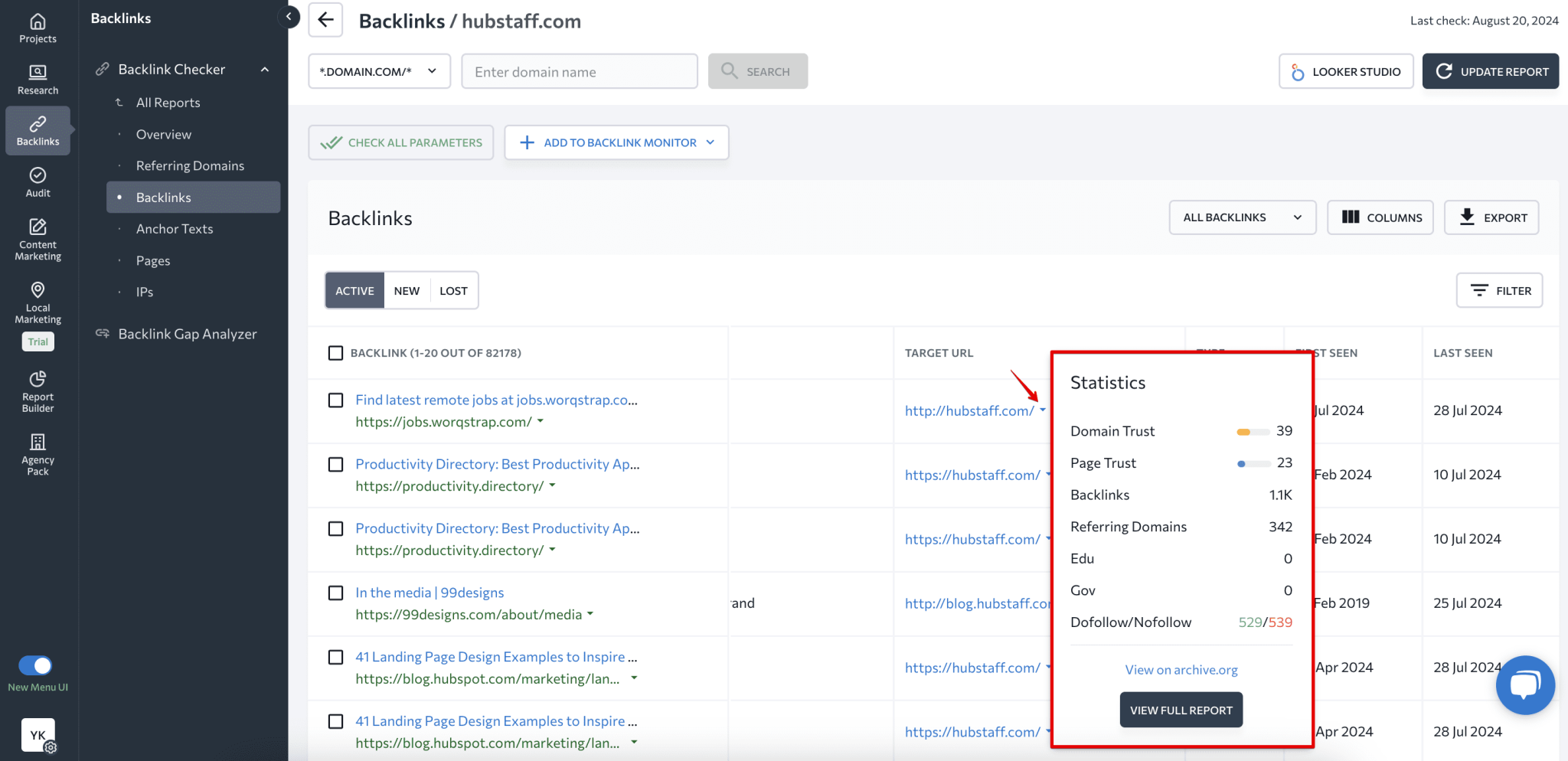
Task: Check the 99designs row checkbox
Action: [x=335, y=593]
